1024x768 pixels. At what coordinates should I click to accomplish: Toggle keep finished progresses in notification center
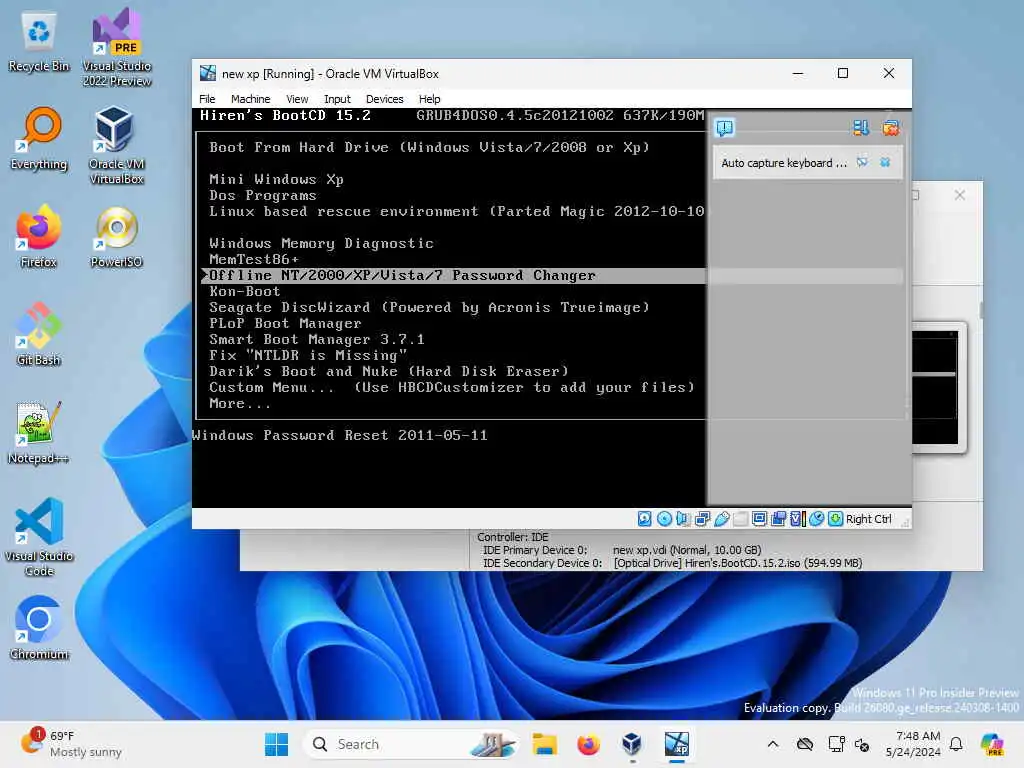pyautogui.click(x=861, y=127)
